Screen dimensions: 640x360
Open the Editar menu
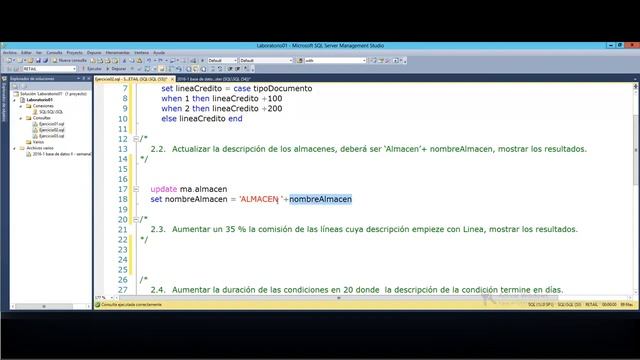(x=26, y=53)
